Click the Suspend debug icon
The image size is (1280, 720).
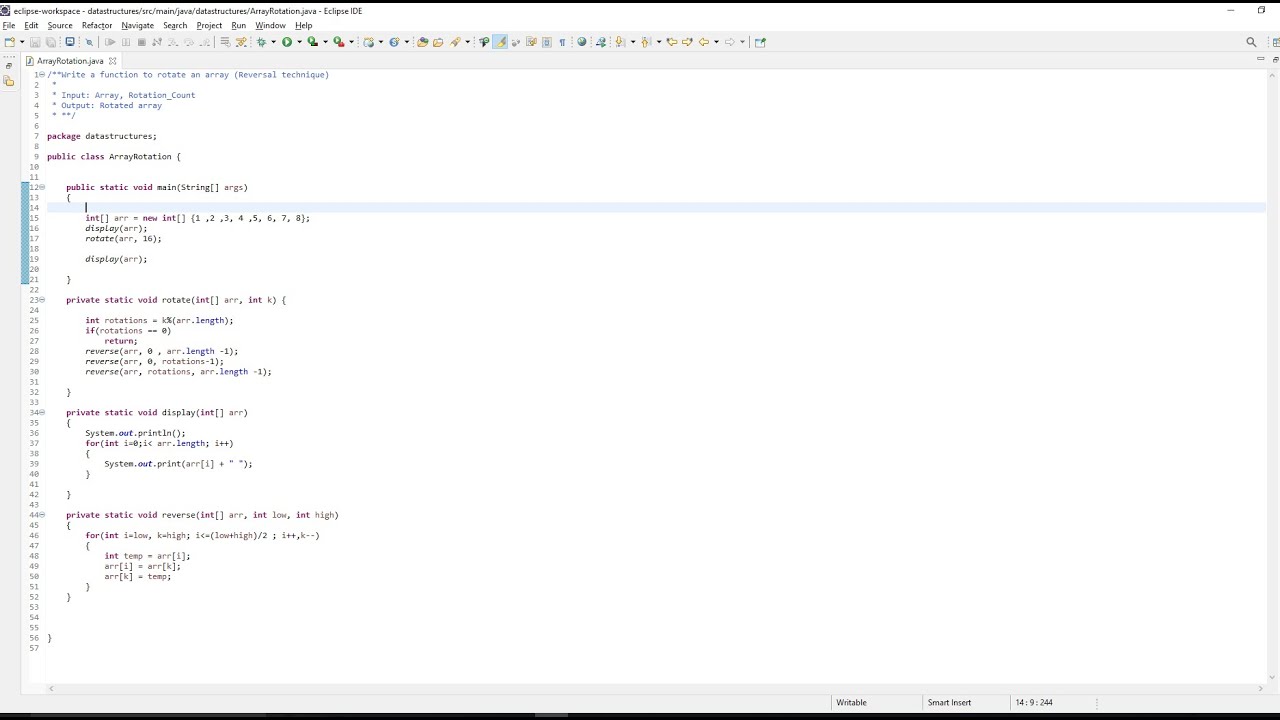pos(126,42)
